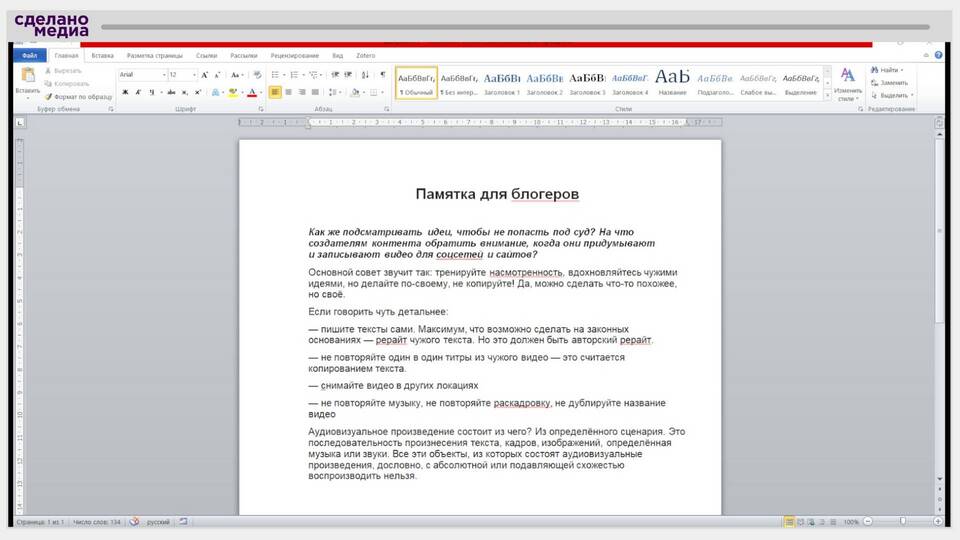Open Word help question mark icon
This screenshot has width=960, height=540.
(938, 55)
